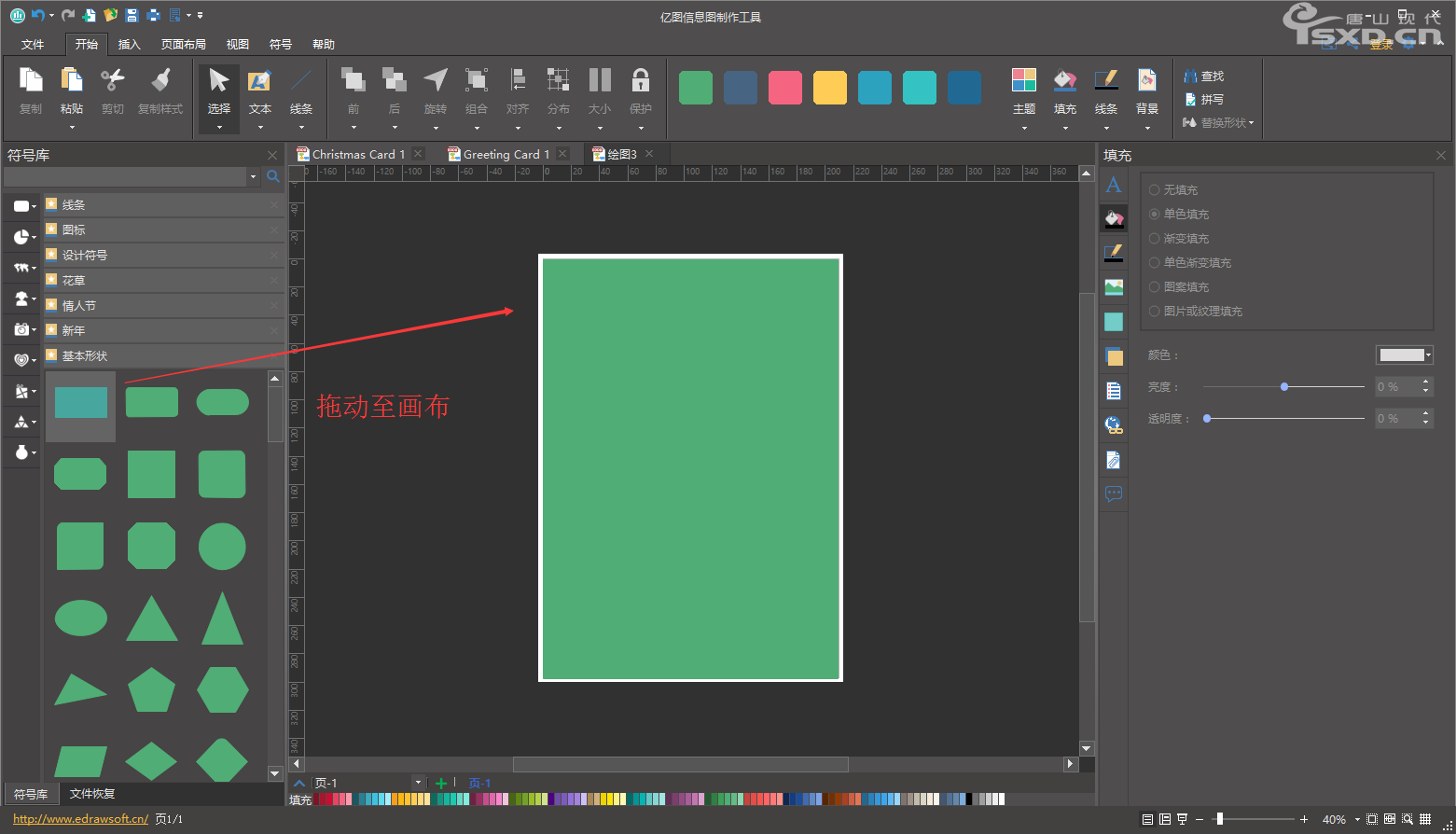Pick the yellow theme color swatch
The height and width of the screenshot is (834, 1456).
[x=830, y=87]
